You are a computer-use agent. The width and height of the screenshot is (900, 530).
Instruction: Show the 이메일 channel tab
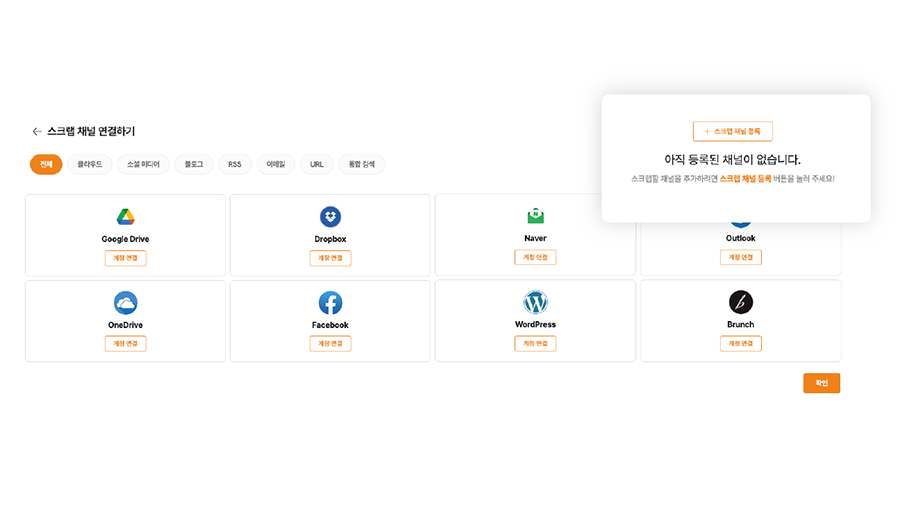pos(275,164)
